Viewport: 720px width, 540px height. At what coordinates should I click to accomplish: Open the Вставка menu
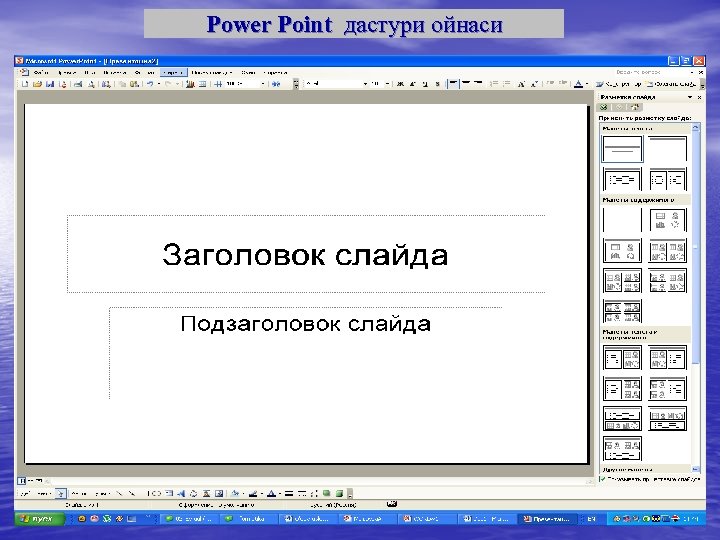[x=114, y=73]
